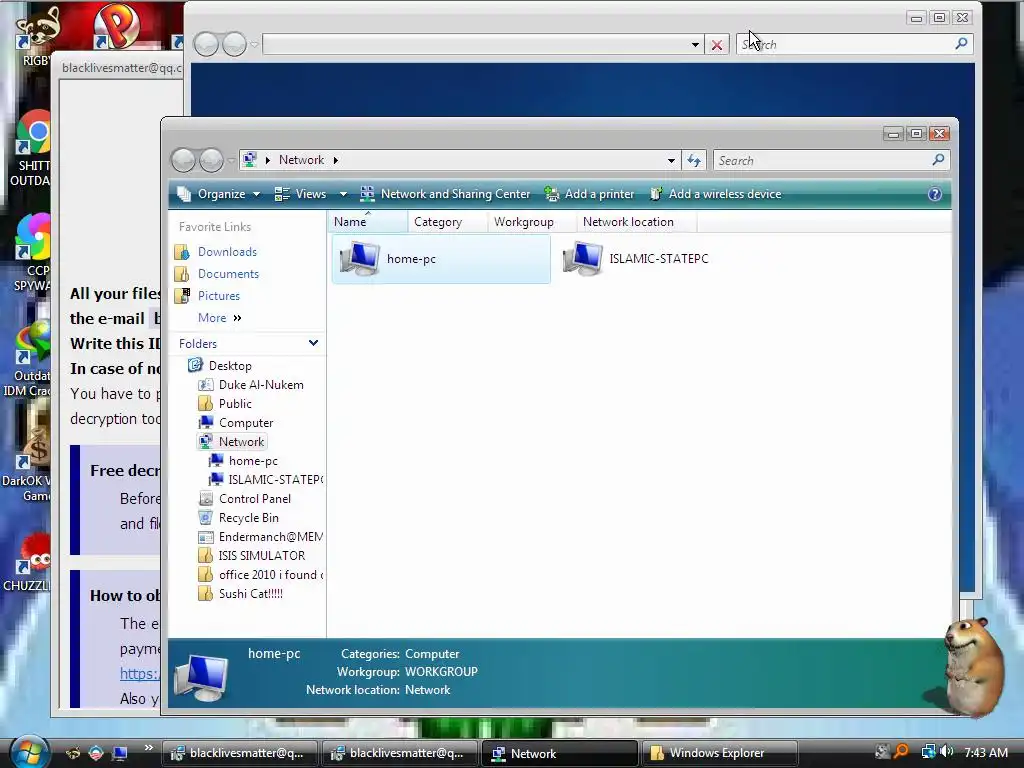Select Computer in folder tree
Image resolution: width=1024 pixels, height=768 pixels.
click(246, 423)
